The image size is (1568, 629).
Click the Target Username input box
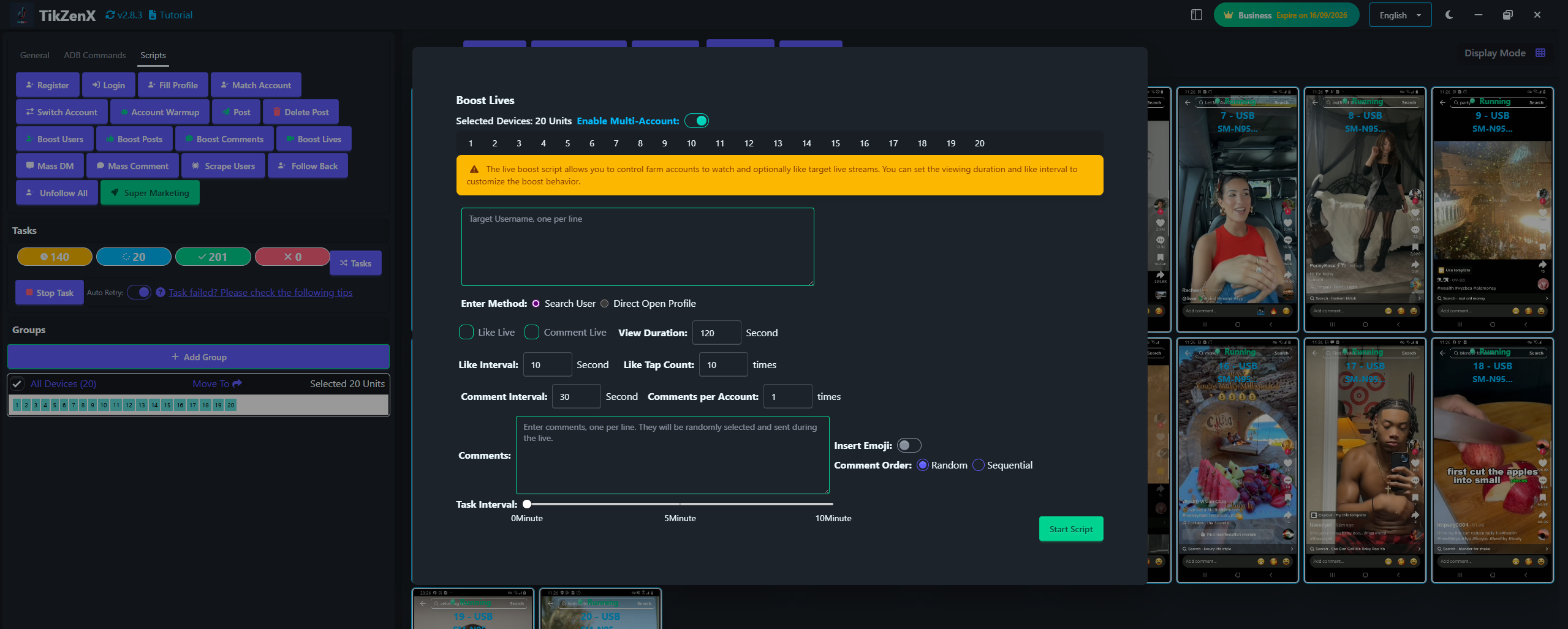click(637, 246)
